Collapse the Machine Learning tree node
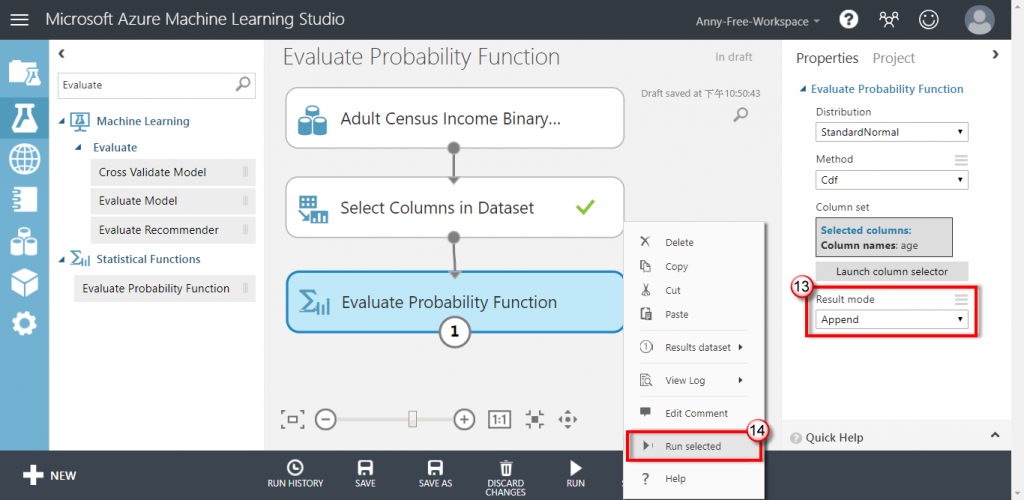Viewport: 1024px width, 500px height. coord(61,121)
